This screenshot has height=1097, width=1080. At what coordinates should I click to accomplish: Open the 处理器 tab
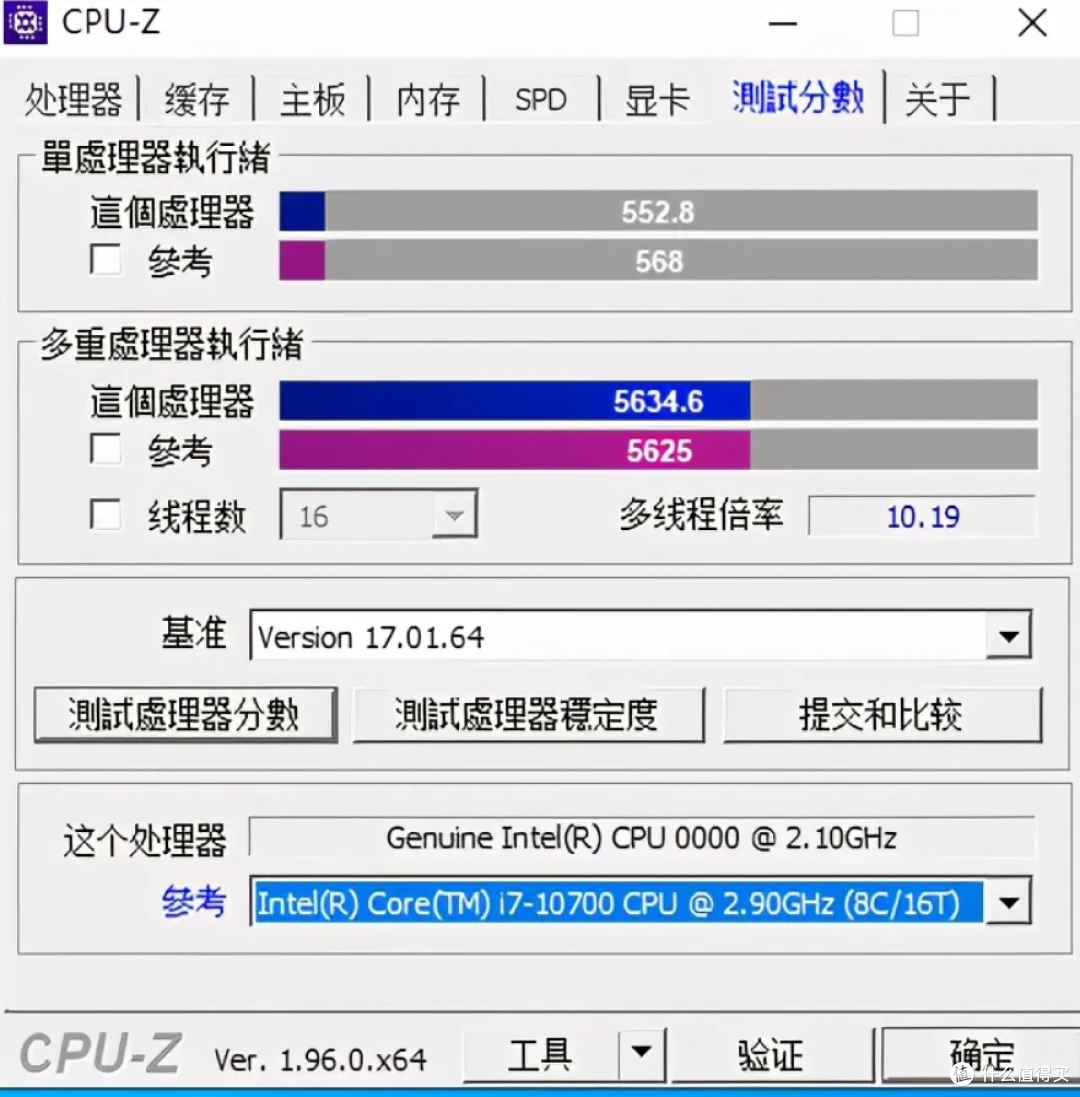73,99
